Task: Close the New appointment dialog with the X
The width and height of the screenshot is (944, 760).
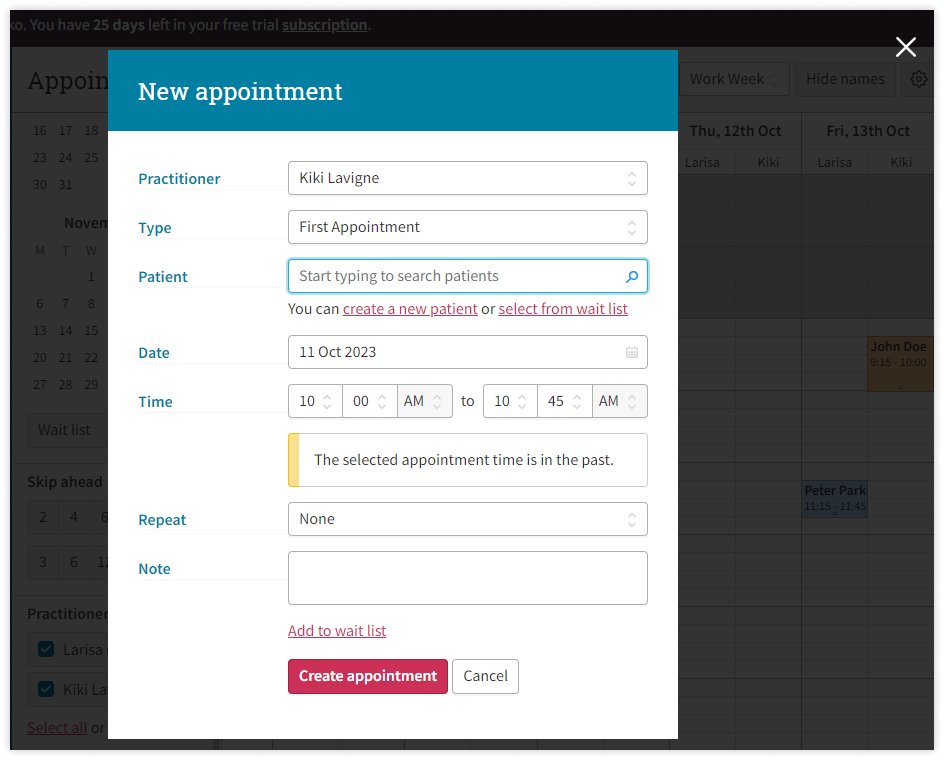Action: click(905, 47)
